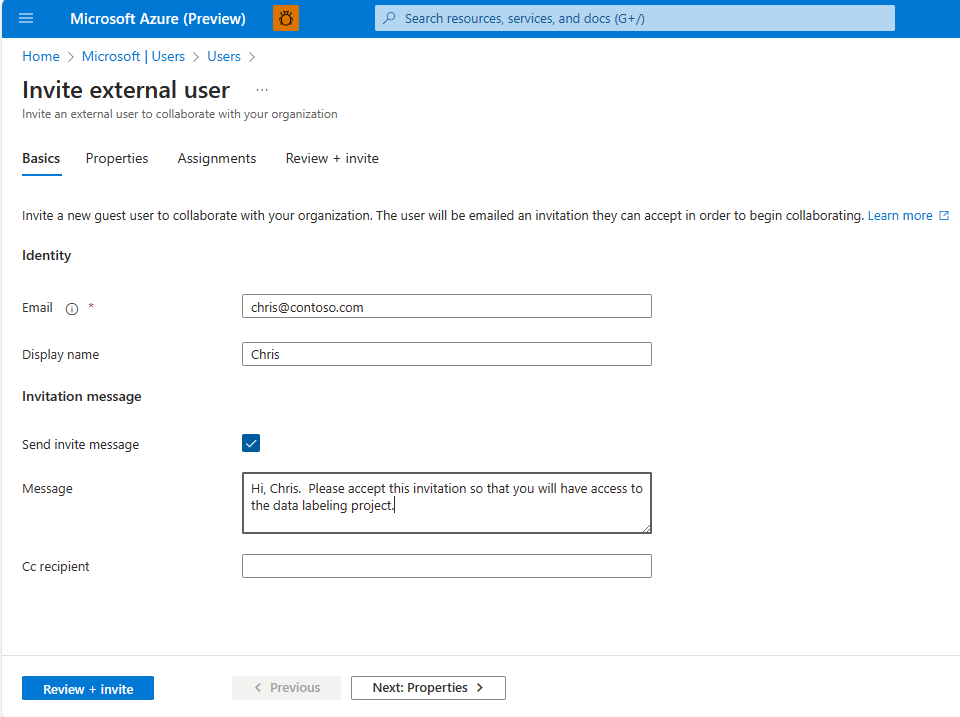Click the Previous button

tap(287, 688)
